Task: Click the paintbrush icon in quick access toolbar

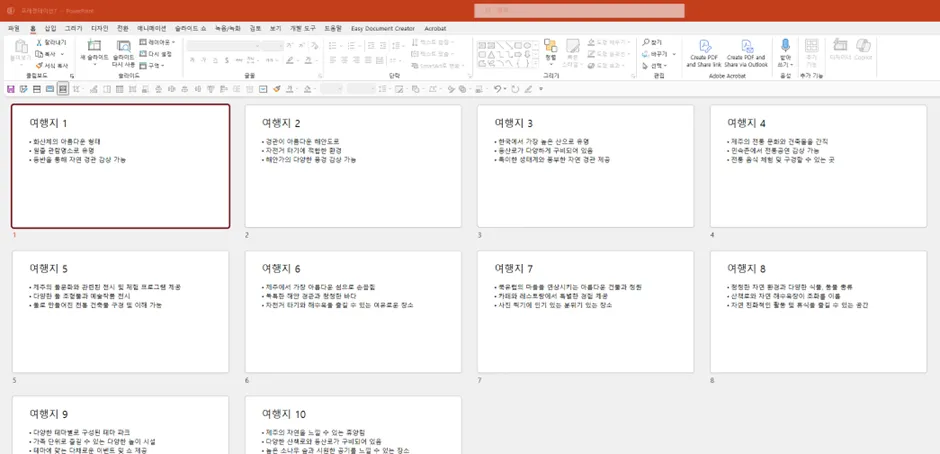Action: (x=276, y=89)
